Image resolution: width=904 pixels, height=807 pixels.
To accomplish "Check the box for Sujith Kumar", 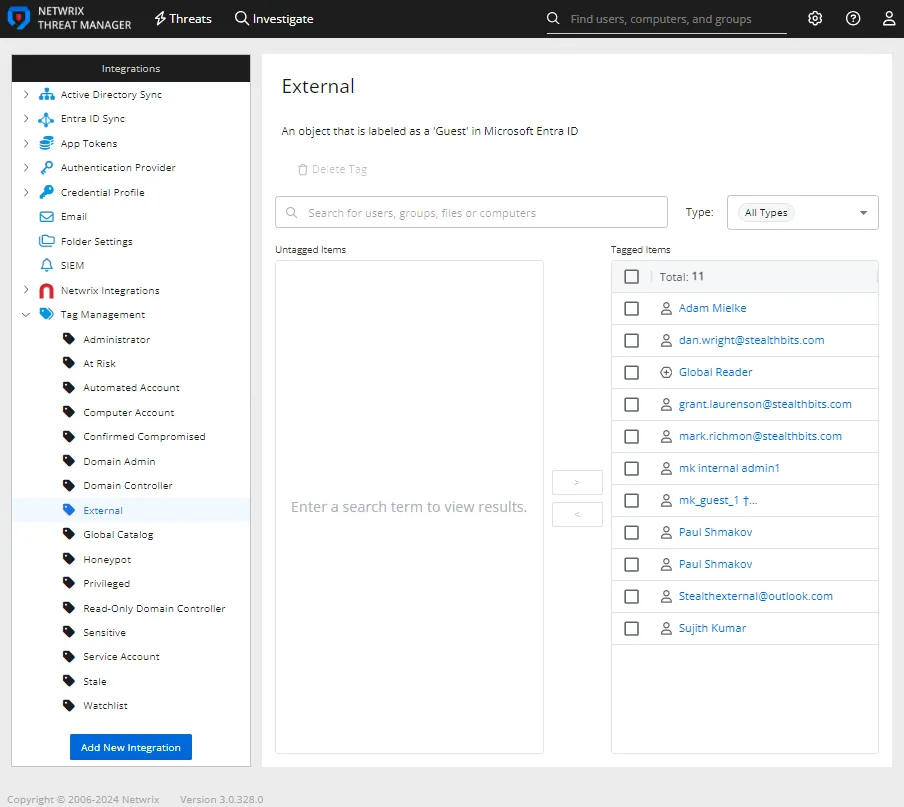I will [631, 628].
